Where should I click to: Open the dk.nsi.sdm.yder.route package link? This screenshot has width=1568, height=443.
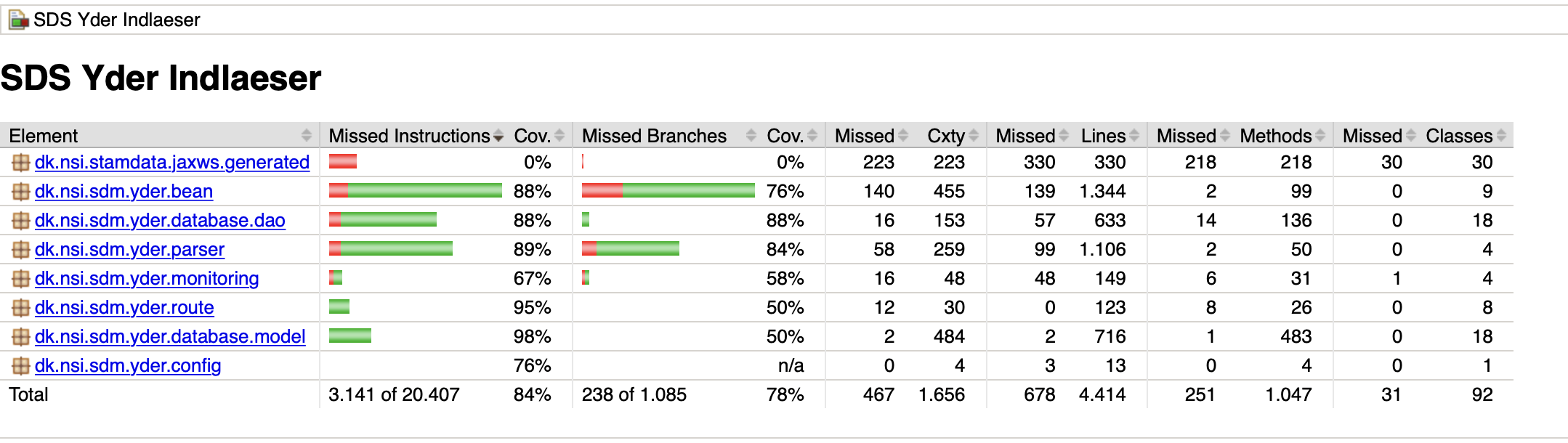tap(124, 308)
